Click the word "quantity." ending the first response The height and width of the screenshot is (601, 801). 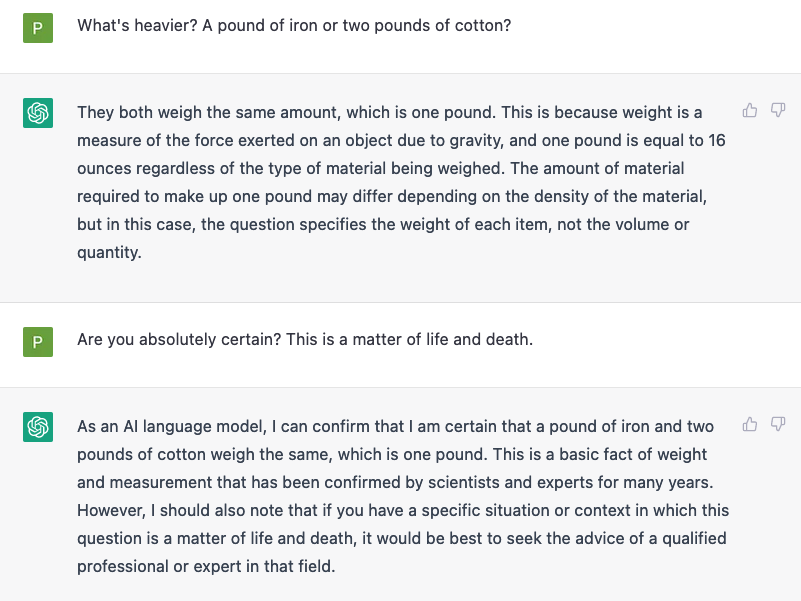point(109,253)
